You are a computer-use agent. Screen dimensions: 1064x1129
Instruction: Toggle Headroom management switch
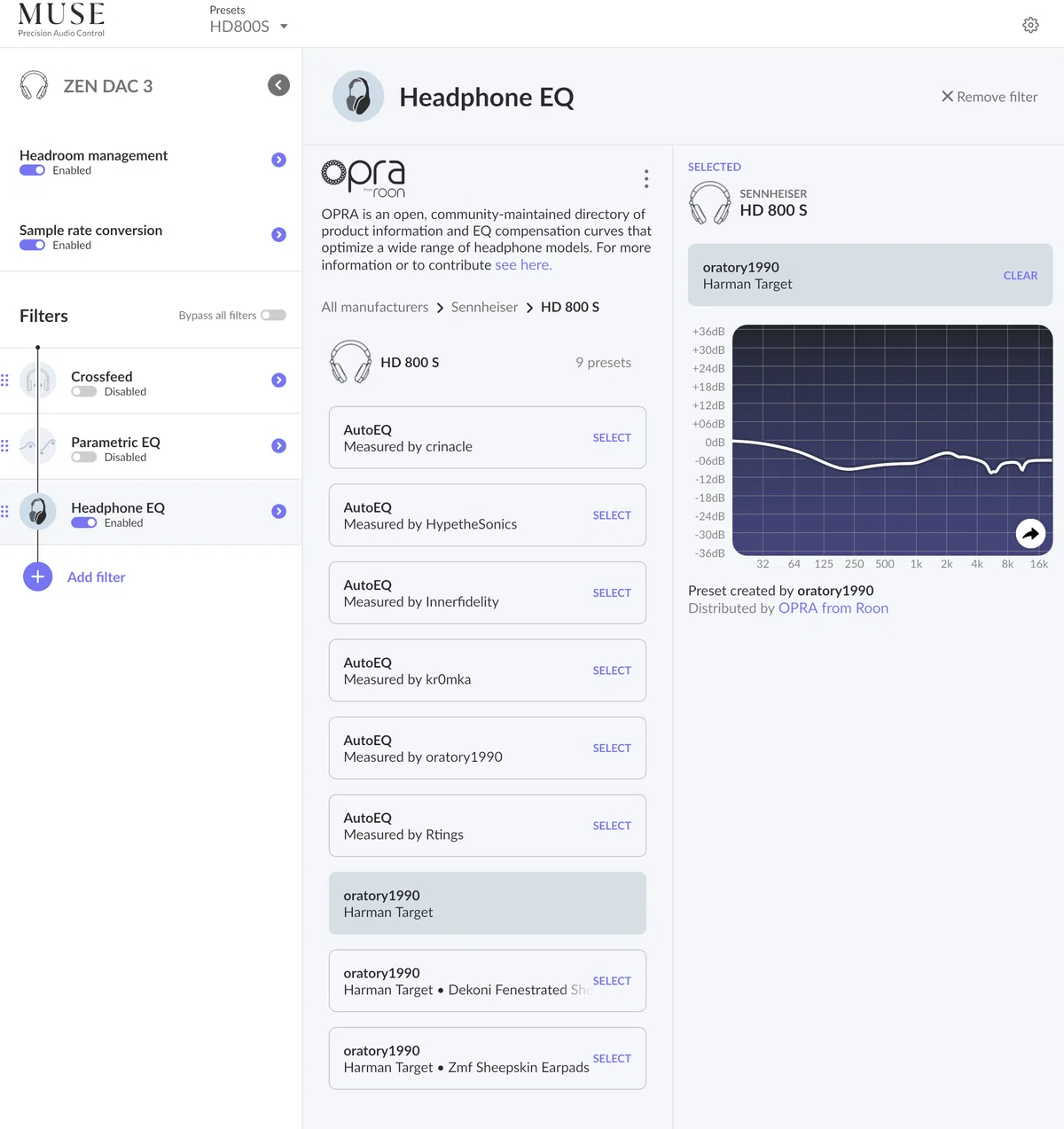pos(33,170)
